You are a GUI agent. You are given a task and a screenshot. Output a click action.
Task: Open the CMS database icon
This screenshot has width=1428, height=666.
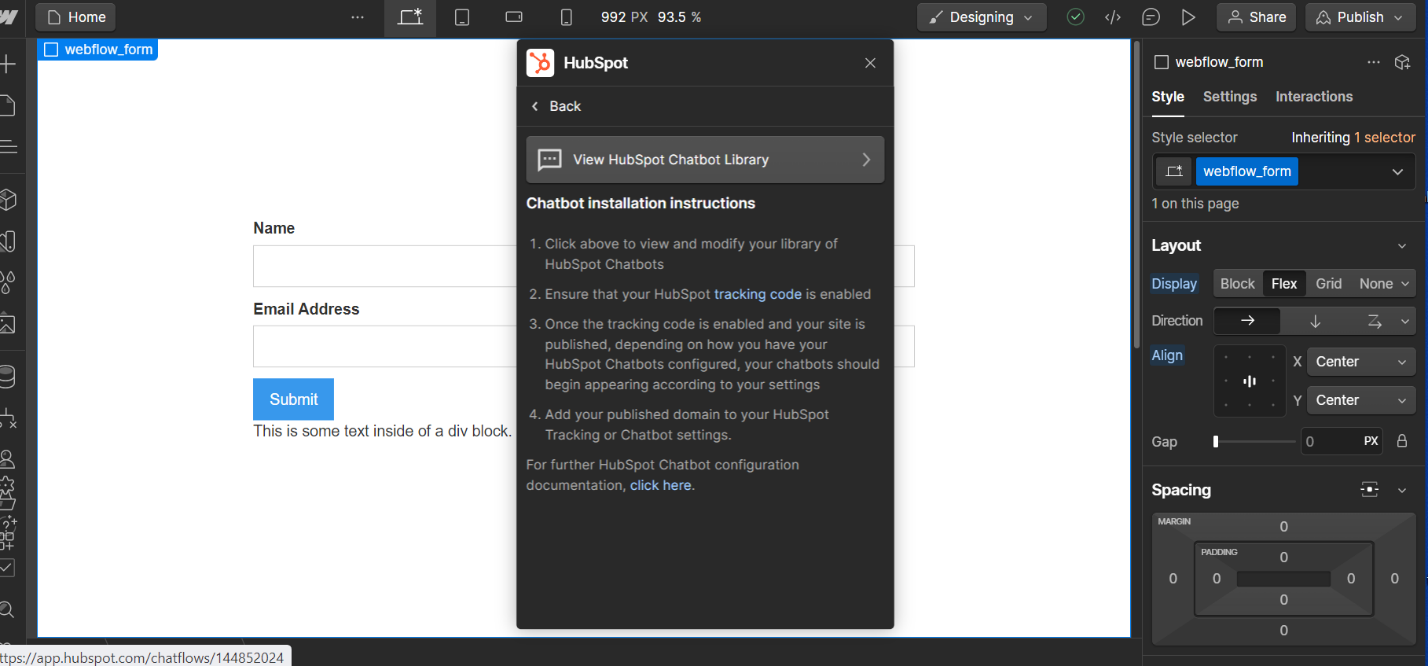pyautogui.click(x=7, y=376)
